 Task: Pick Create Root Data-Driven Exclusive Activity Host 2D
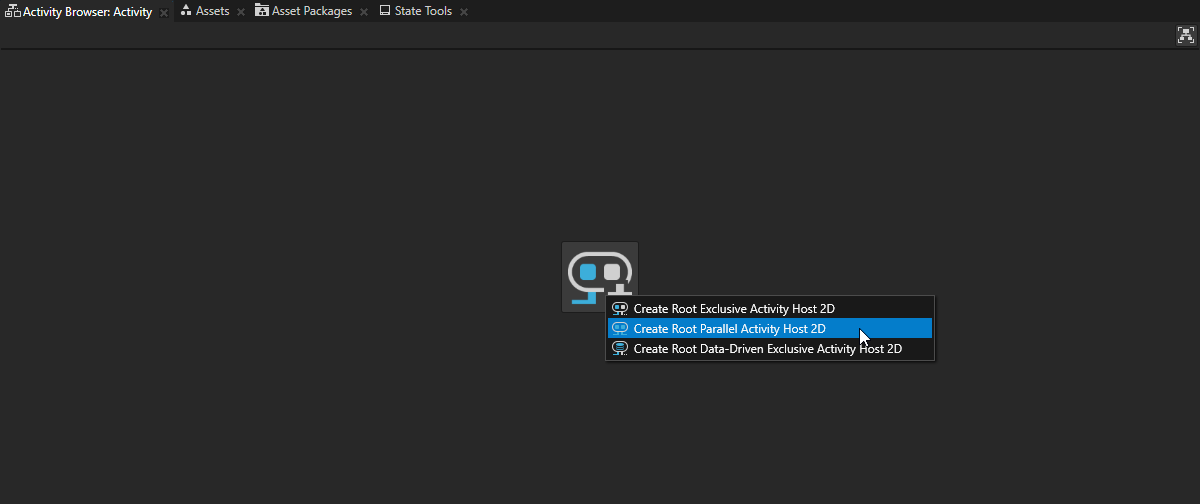click(770, 348)
